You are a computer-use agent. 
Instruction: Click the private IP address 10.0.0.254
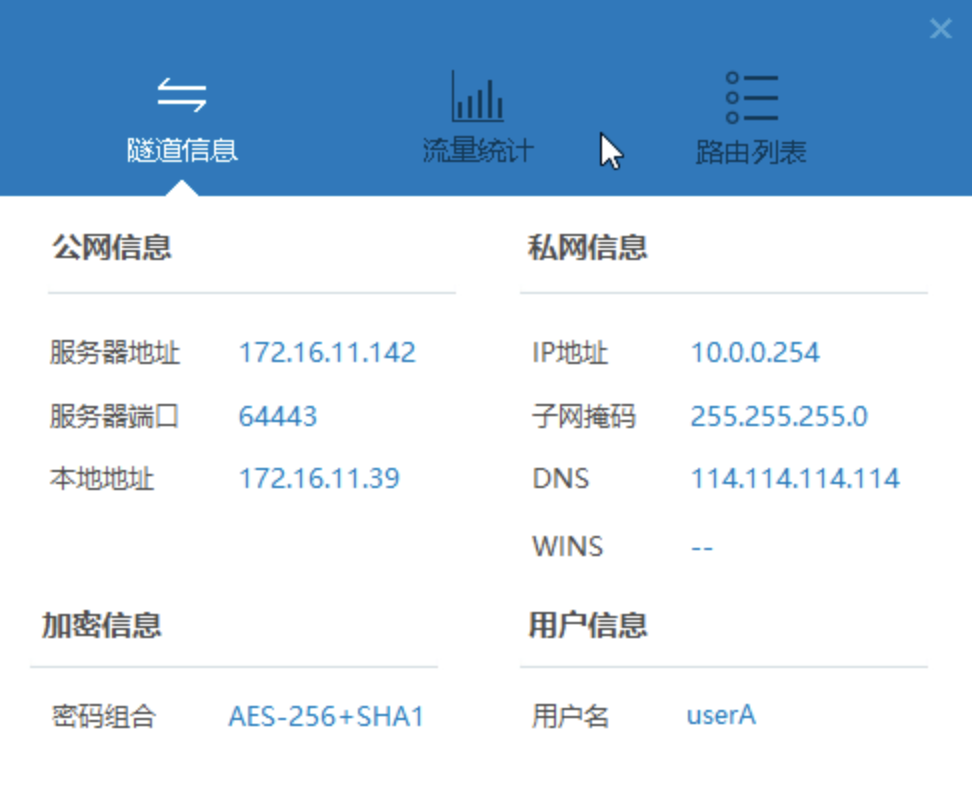pos(755,353)
